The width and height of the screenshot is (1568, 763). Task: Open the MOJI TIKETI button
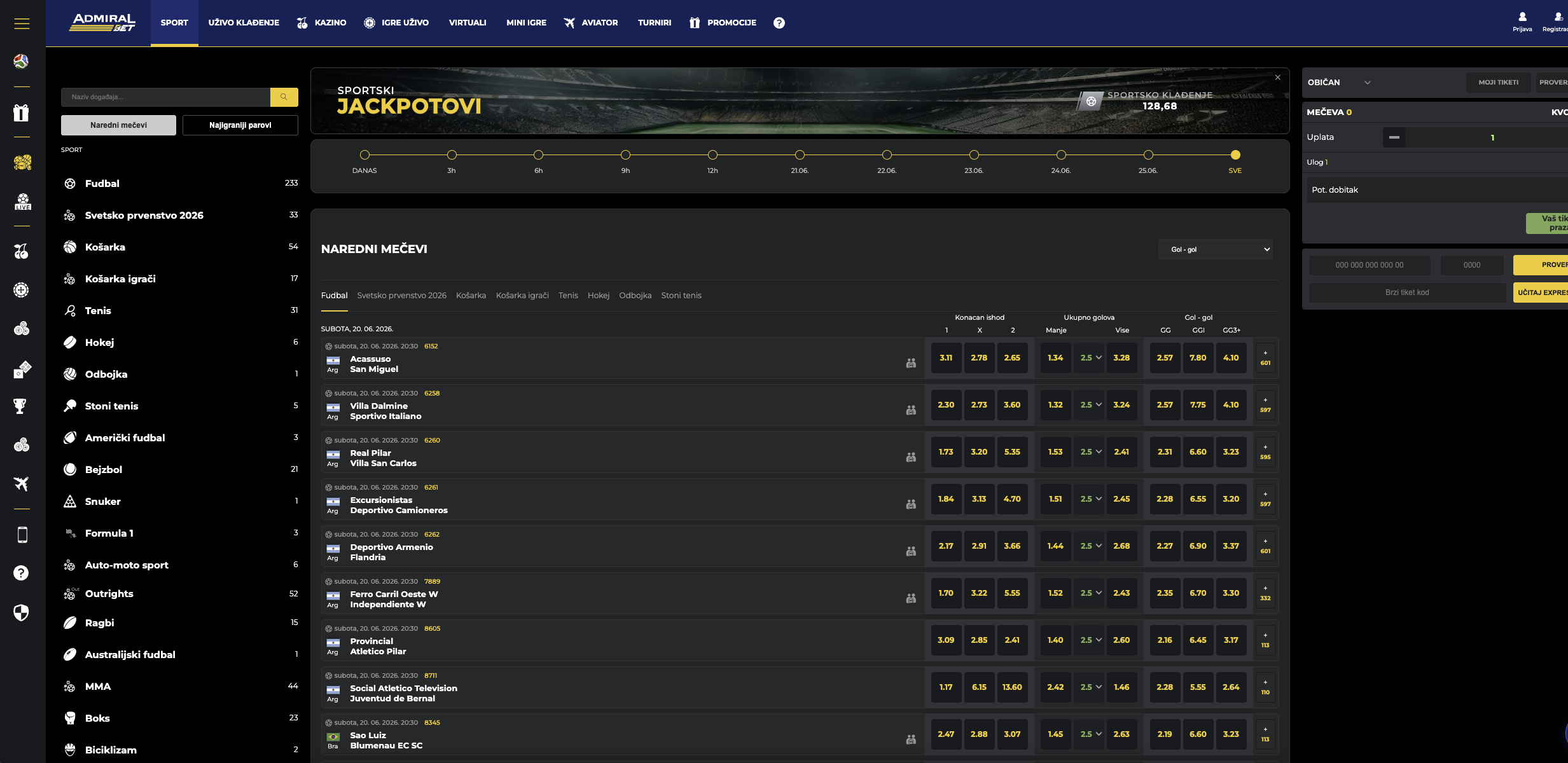pos(1499,83)
